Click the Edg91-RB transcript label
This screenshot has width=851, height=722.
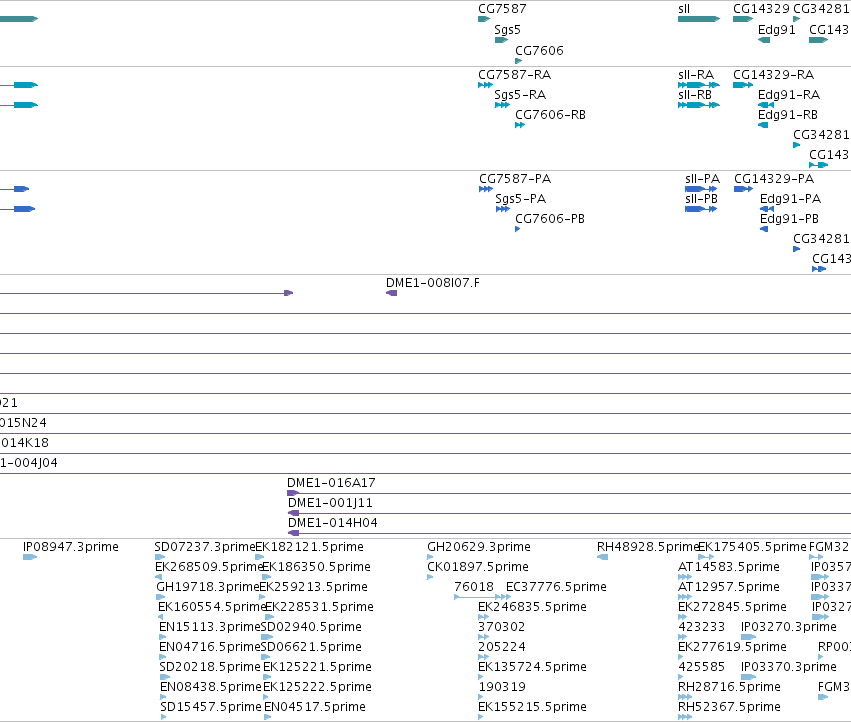click(788, 115)
